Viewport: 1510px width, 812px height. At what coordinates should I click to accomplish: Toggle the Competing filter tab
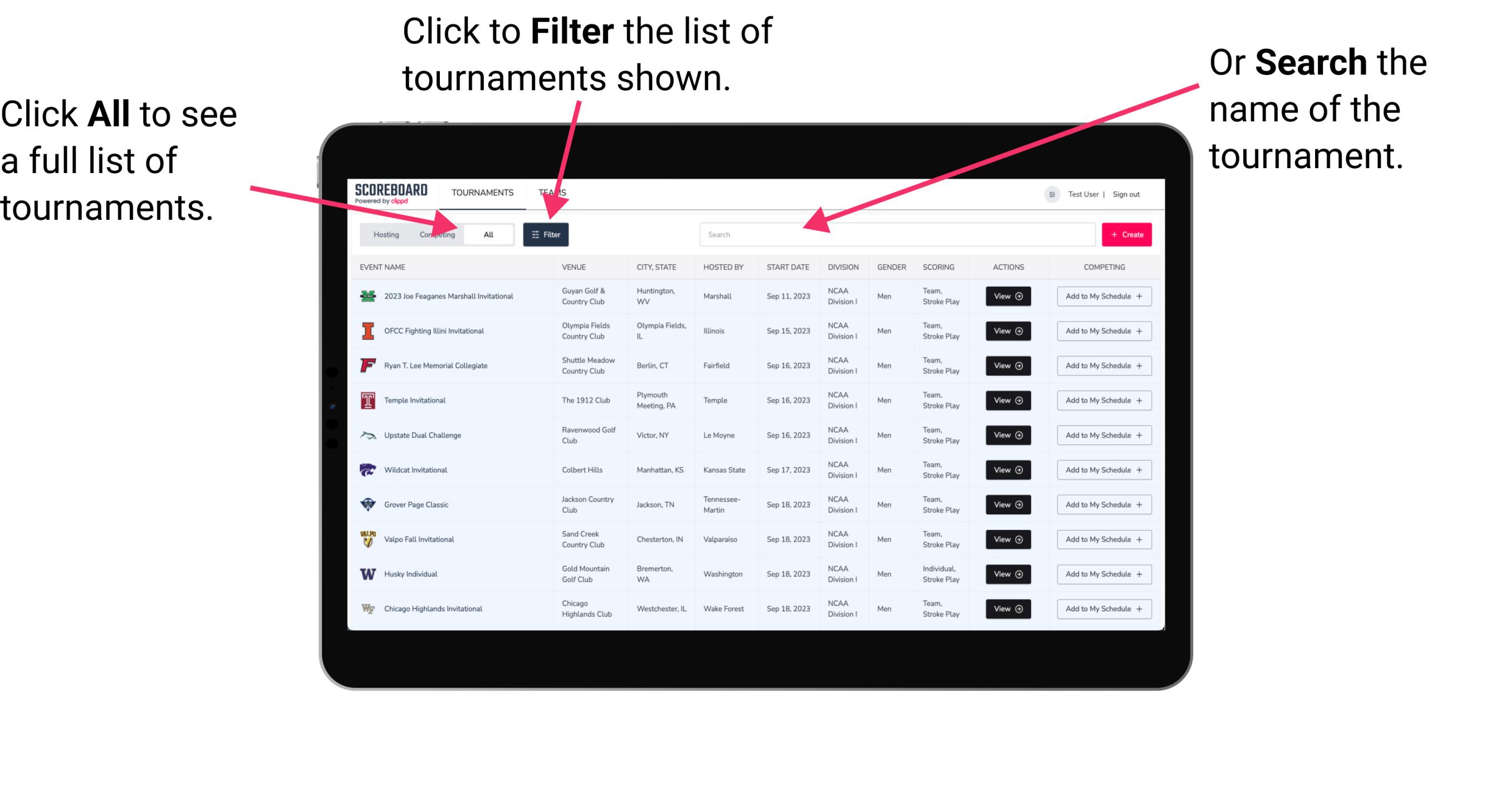point(435,234)
